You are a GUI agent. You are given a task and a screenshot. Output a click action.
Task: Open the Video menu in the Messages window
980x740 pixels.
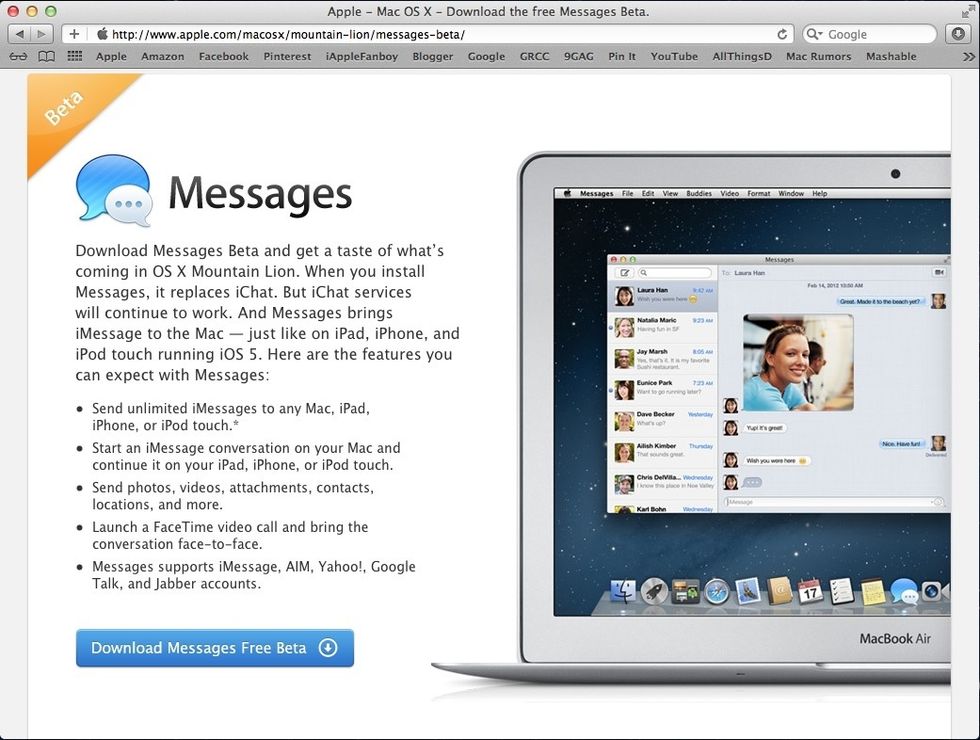(729, 193)
